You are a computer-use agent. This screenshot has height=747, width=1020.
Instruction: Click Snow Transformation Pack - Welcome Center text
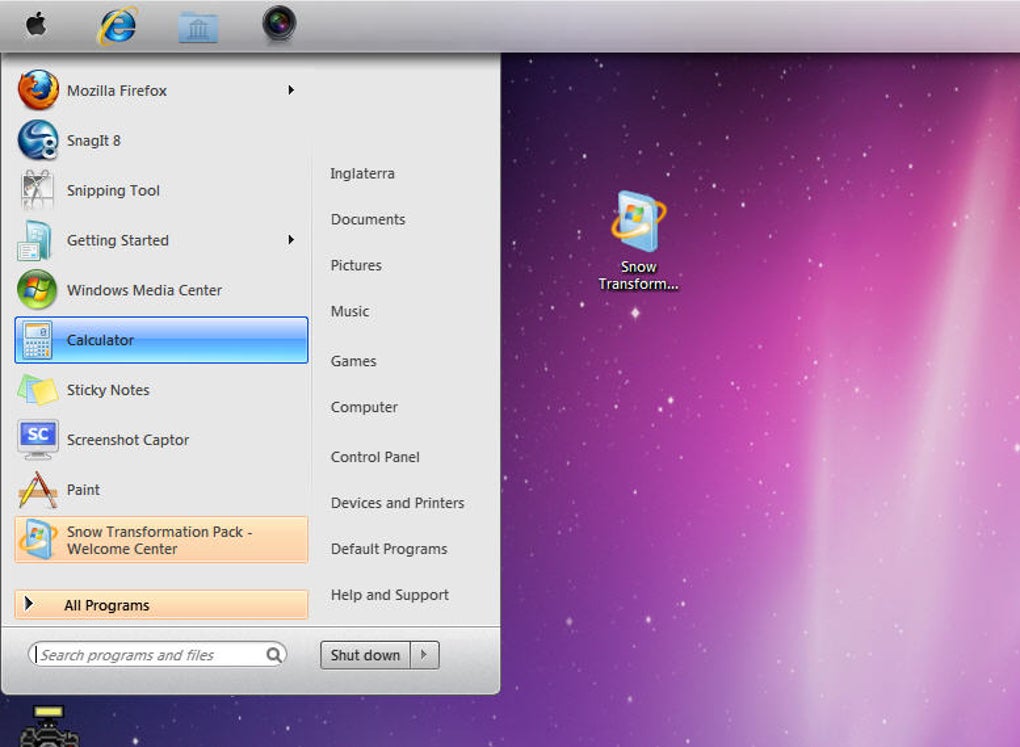159,540
